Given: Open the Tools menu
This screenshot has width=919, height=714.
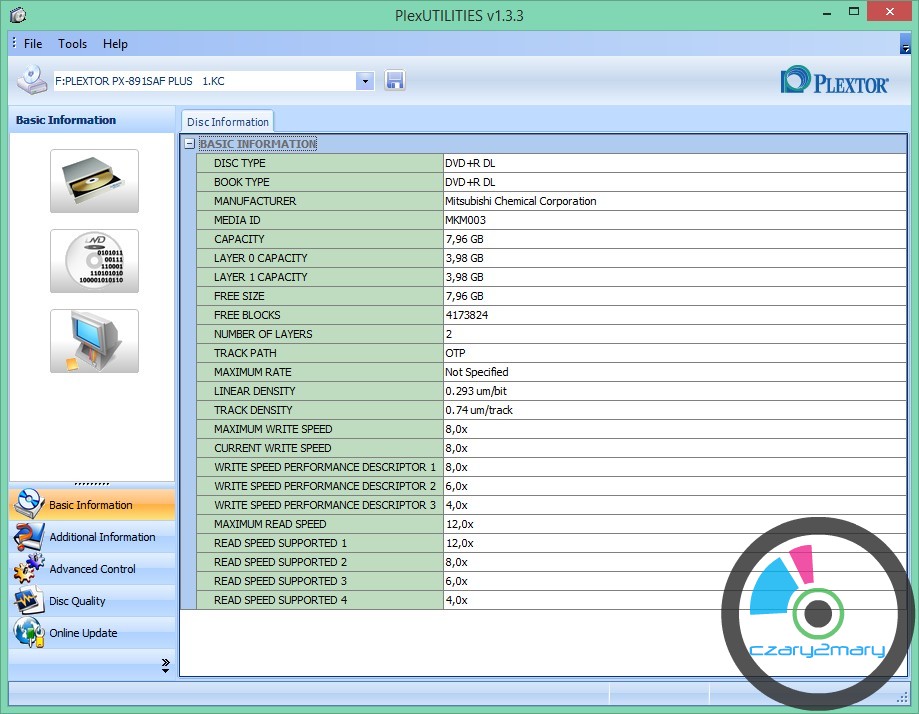Looking at the screenshot, I should (72, 44).
